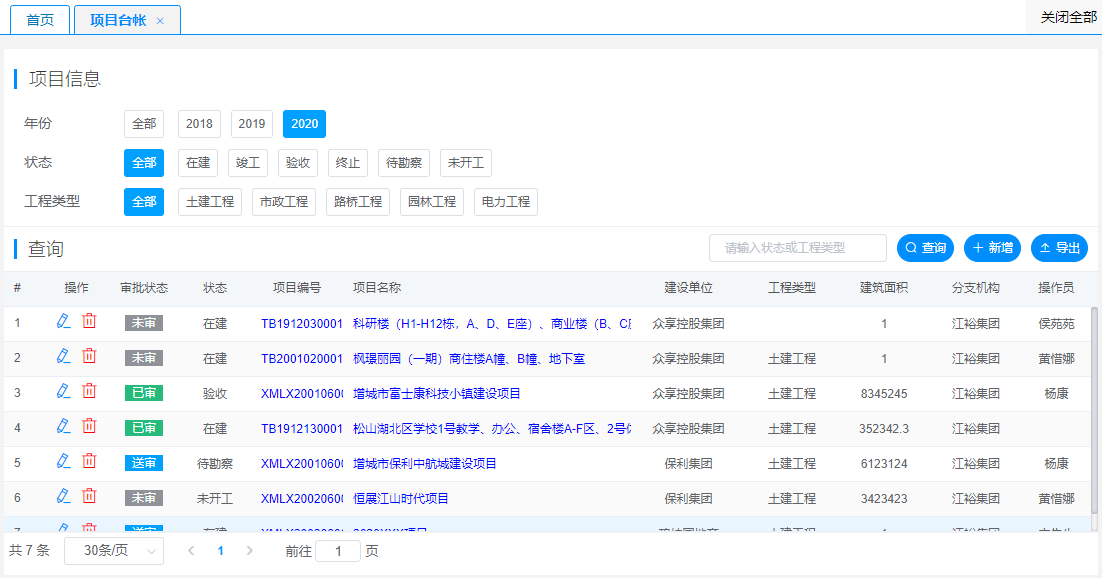Screen dimensions: 1102x578
Task: Select 全部 in the 年份 filter
Action: tap(144, 124)
